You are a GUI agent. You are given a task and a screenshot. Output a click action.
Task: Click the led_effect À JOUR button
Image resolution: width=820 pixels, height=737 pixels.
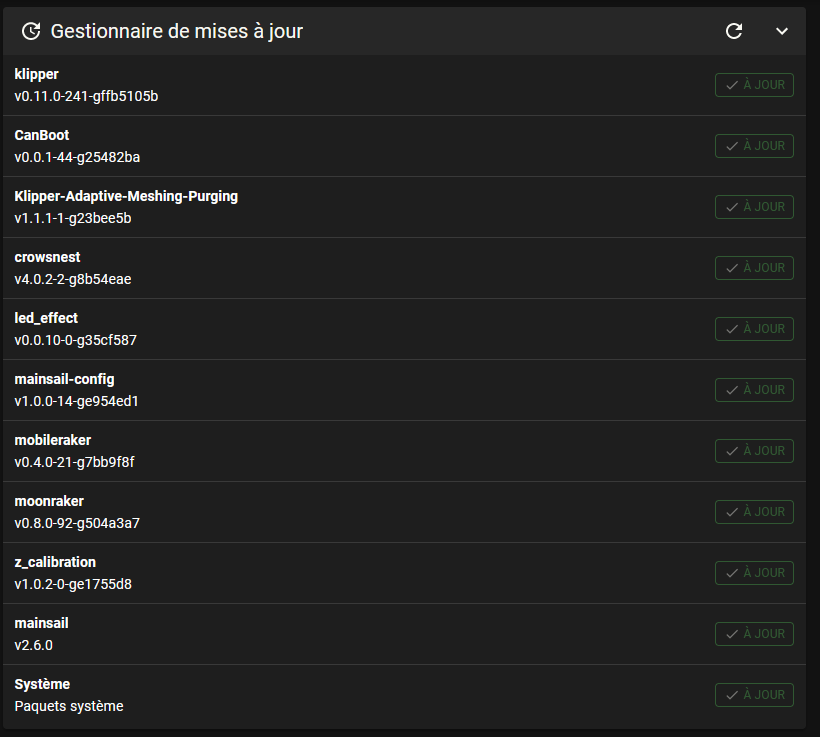(754, 329)
